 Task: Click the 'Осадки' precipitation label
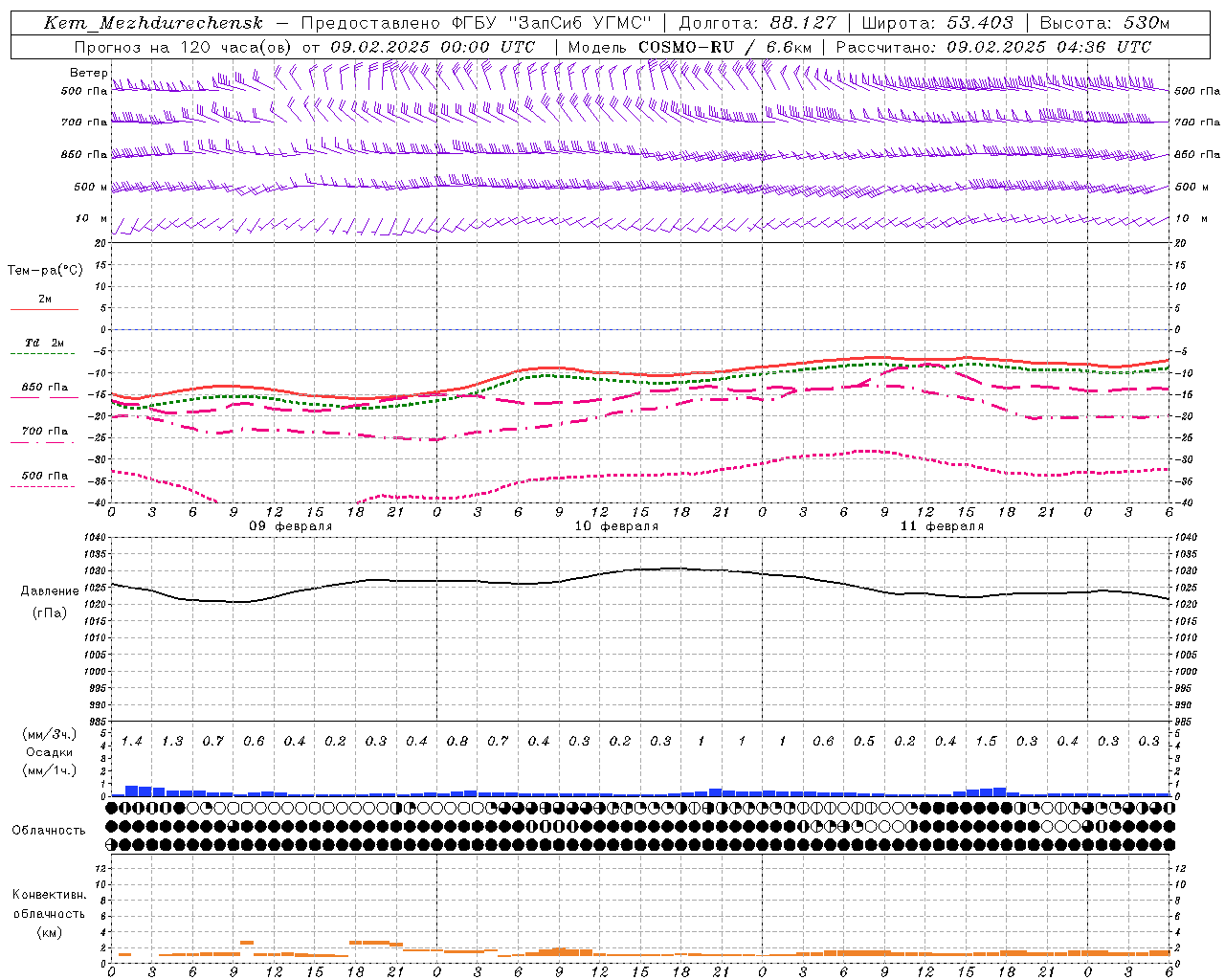48,752
